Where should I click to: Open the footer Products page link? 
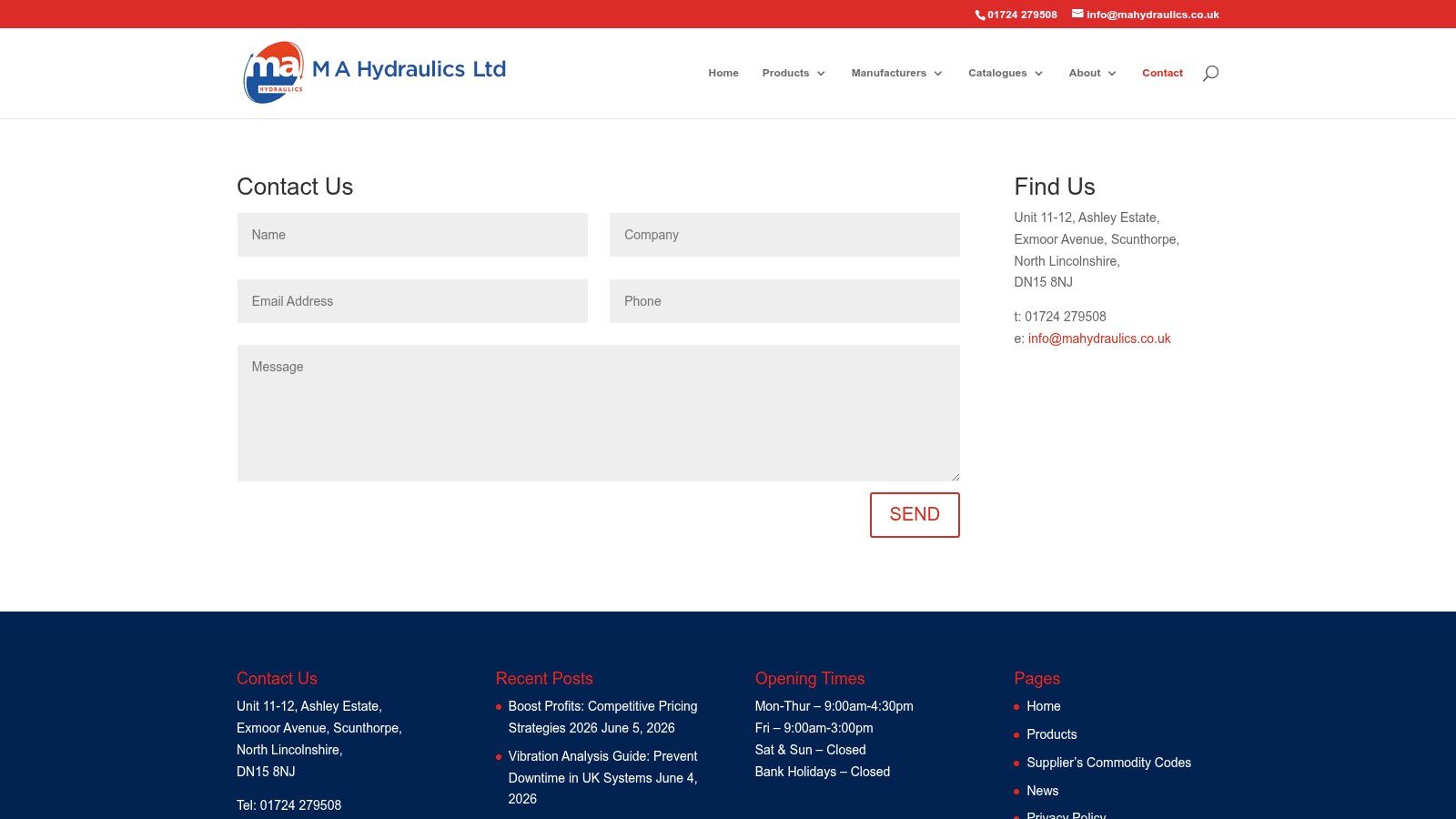[x=1052, y=734]
